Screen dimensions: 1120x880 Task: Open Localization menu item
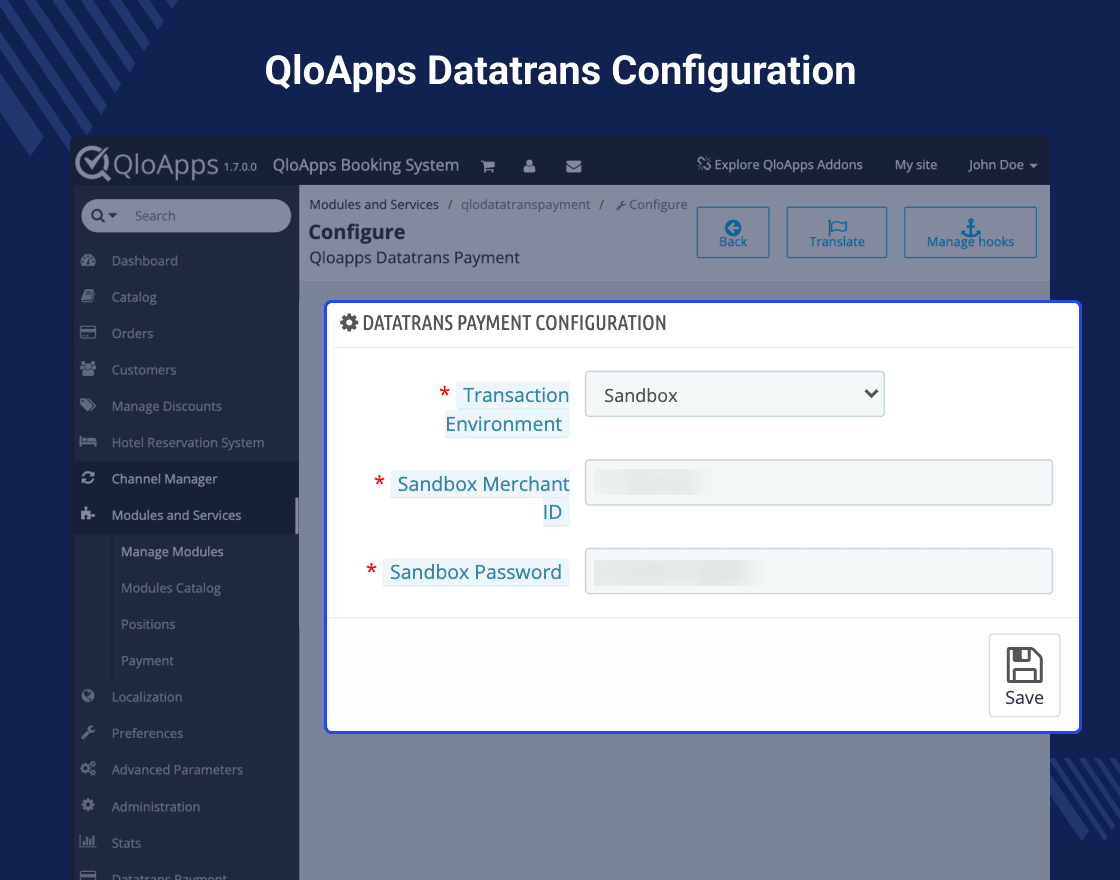pos(146,697)
